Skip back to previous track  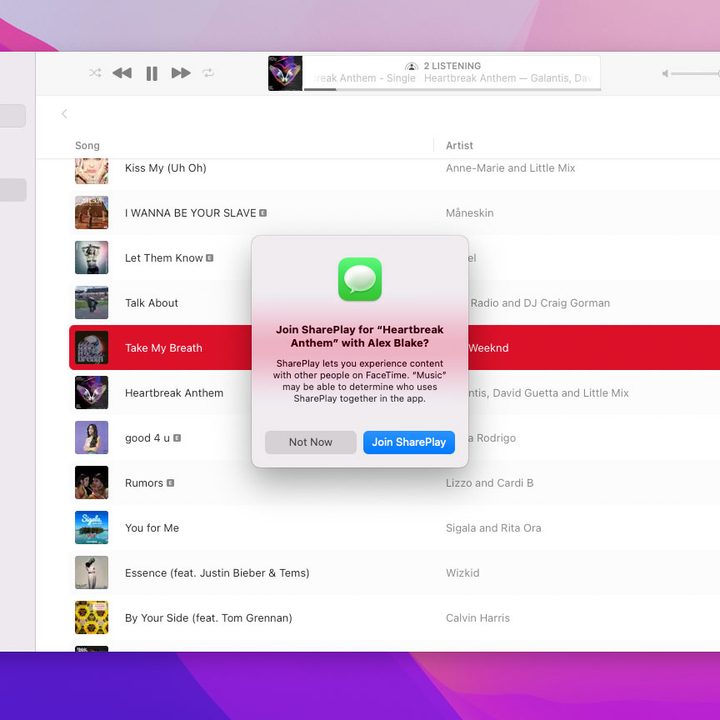click(122, 73)
